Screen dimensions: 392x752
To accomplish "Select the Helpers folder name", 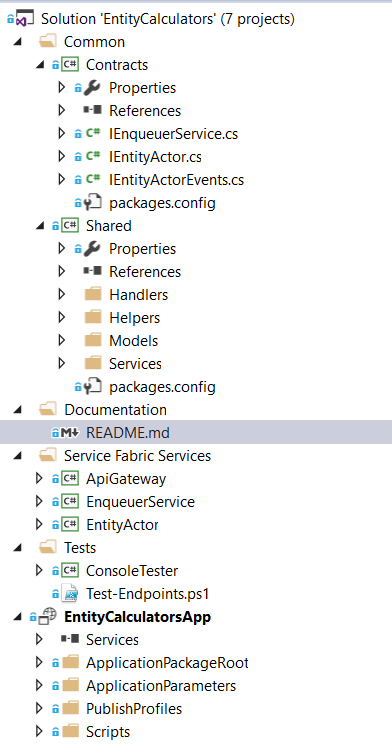I will 134,318.
